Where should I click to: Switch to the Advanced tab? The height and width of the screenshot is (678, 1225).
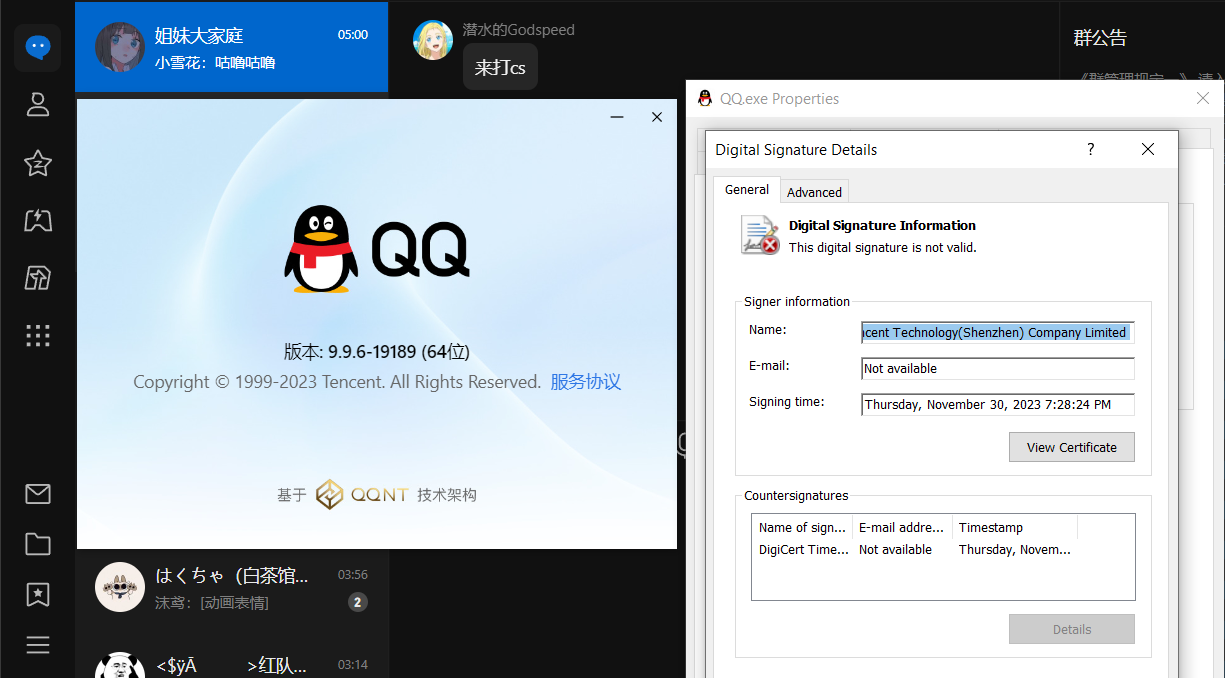(x=814, y=192)
